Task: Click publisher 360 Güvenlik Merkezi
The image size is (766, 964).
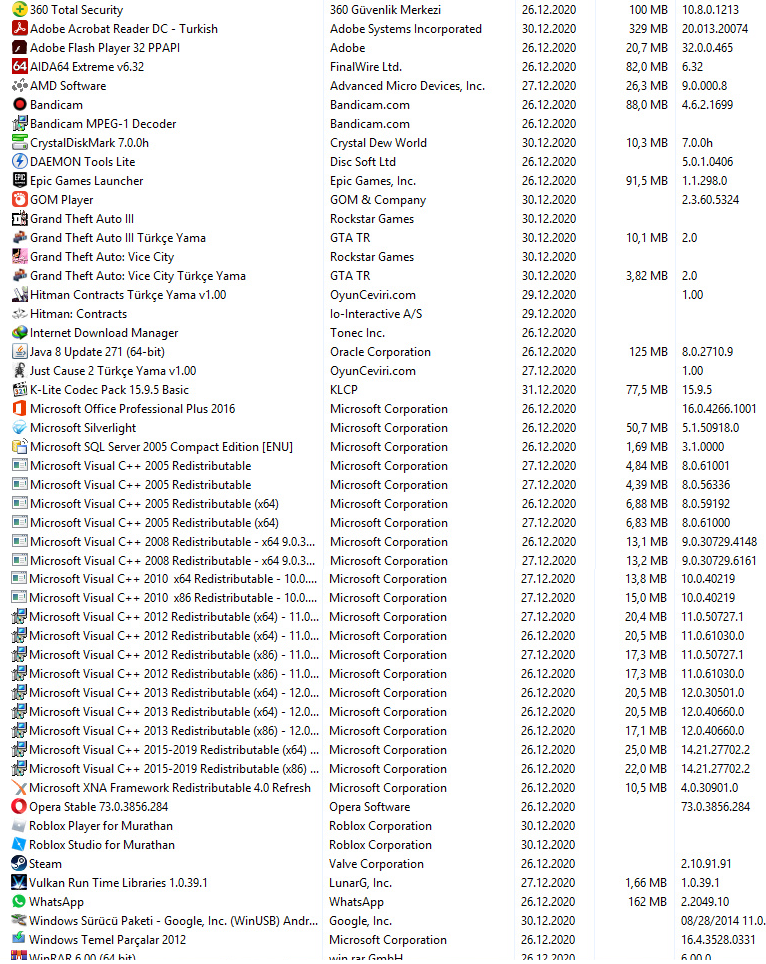Action: [385, 10]
